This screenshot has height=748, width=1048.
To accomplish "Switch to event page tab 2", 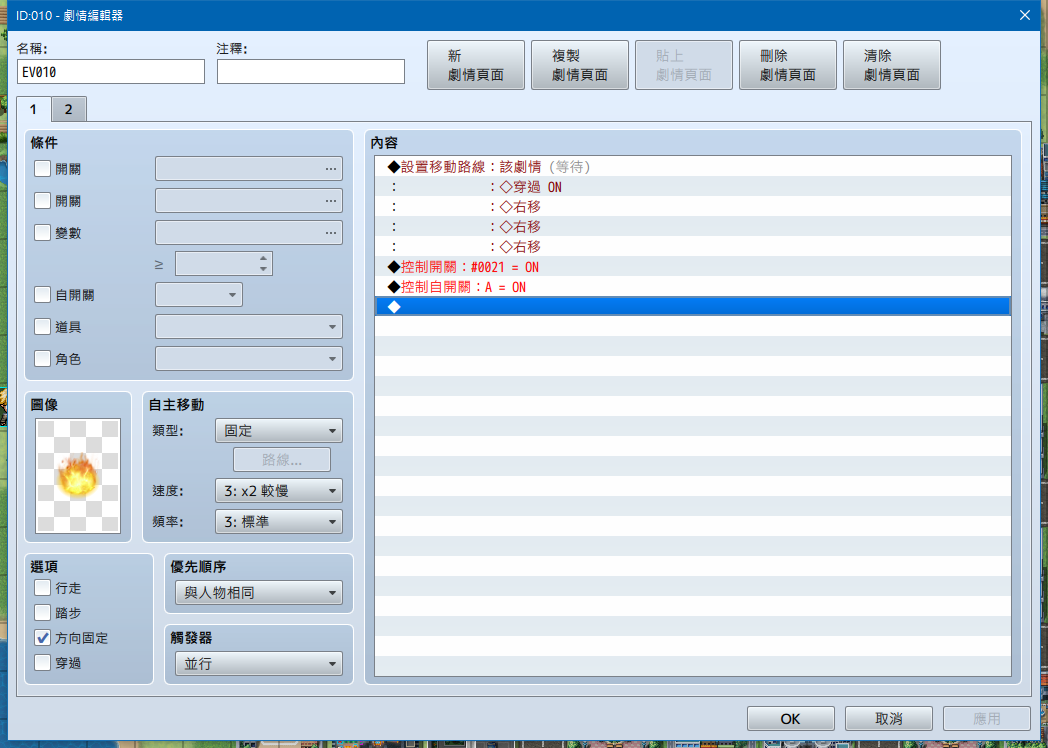I will [68, 110].
